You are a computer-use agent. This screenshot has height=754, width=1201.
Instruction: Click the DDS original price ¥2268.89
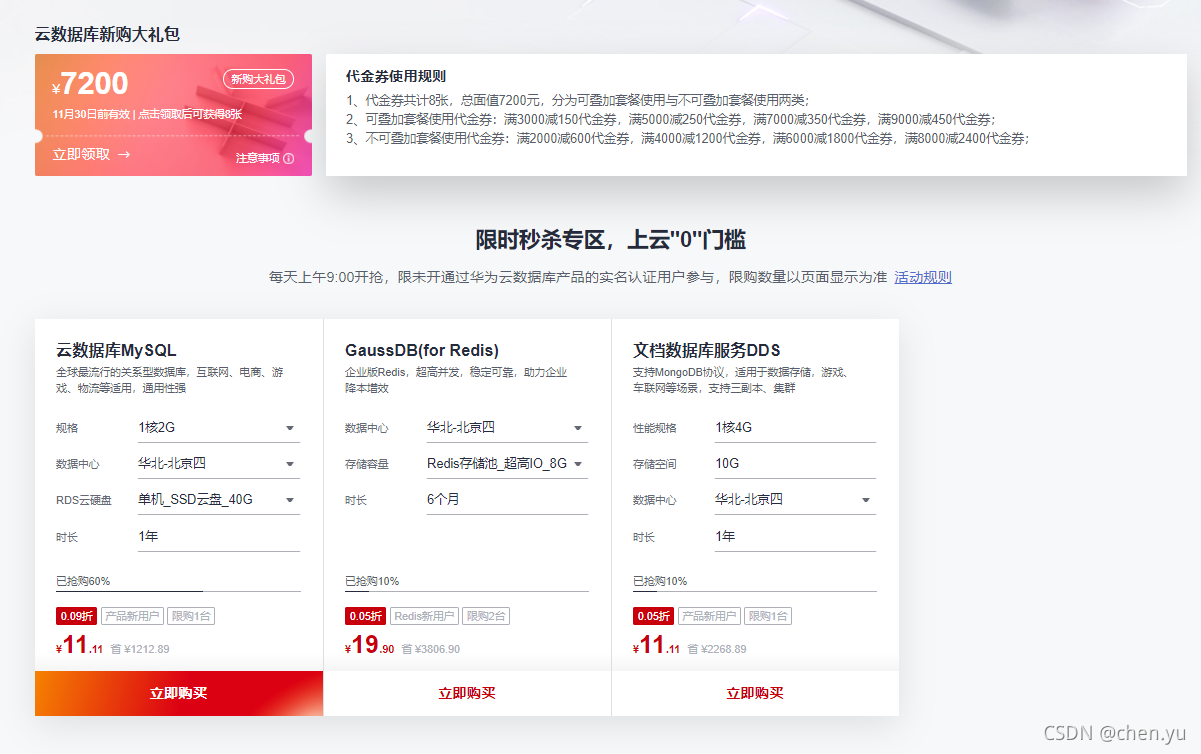724,649
